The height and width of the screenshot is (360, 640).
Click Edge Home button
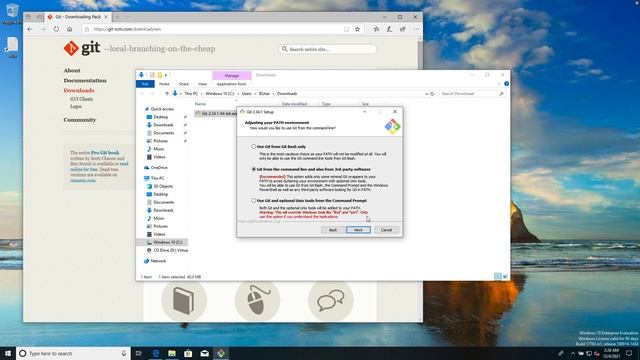(x=70, y=29)
